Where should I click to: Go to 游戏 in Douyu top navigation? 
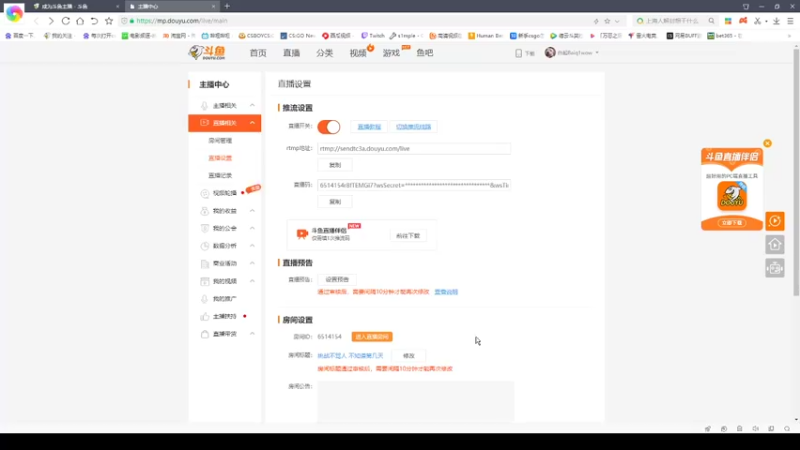391,53
